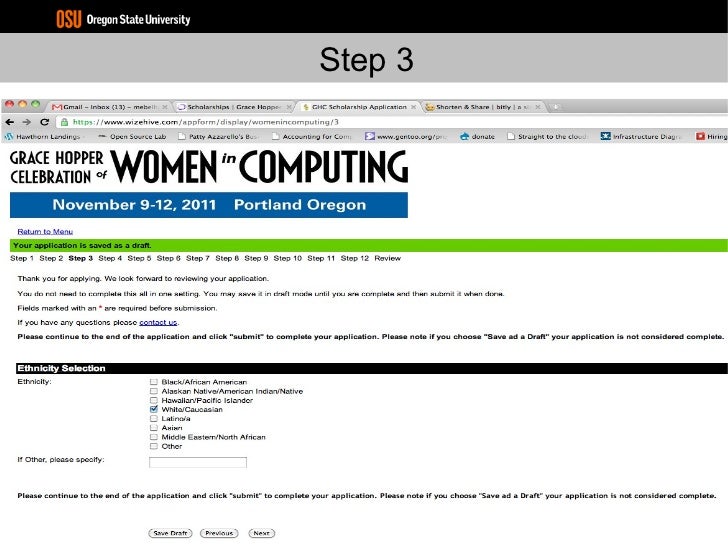
Task: Check Middle Eastern/North African box
Action: tap(154, 437)
